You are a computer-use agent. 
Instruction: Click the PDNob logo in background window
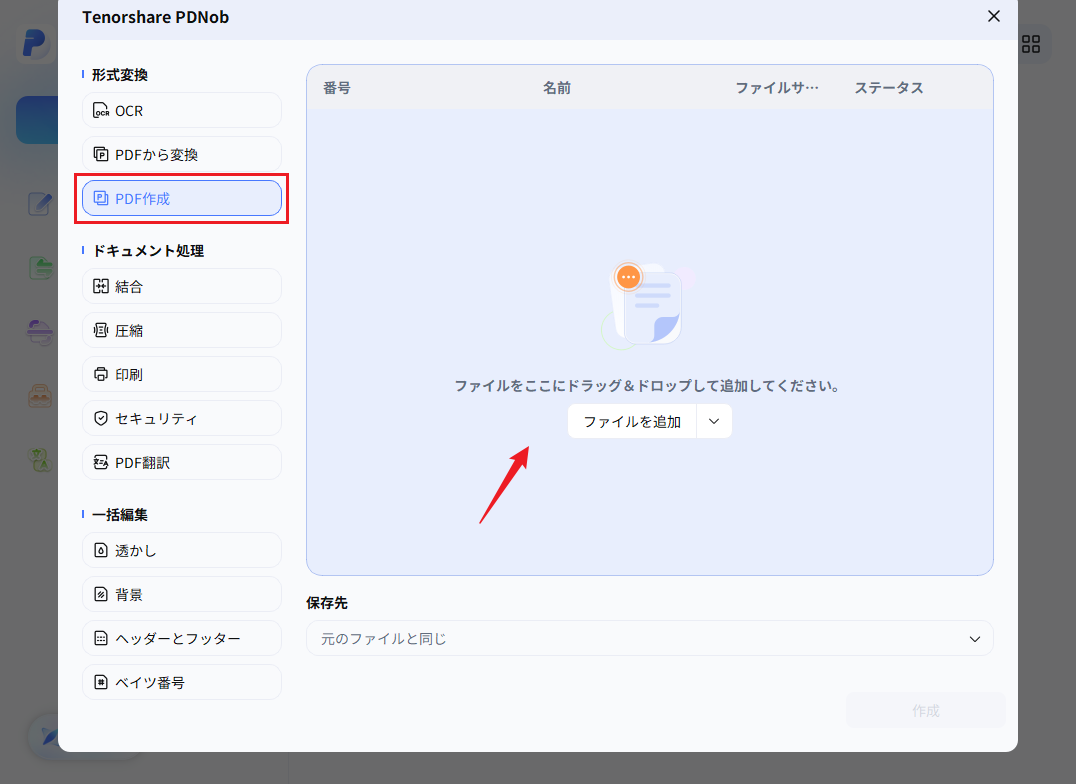[34, 44]
